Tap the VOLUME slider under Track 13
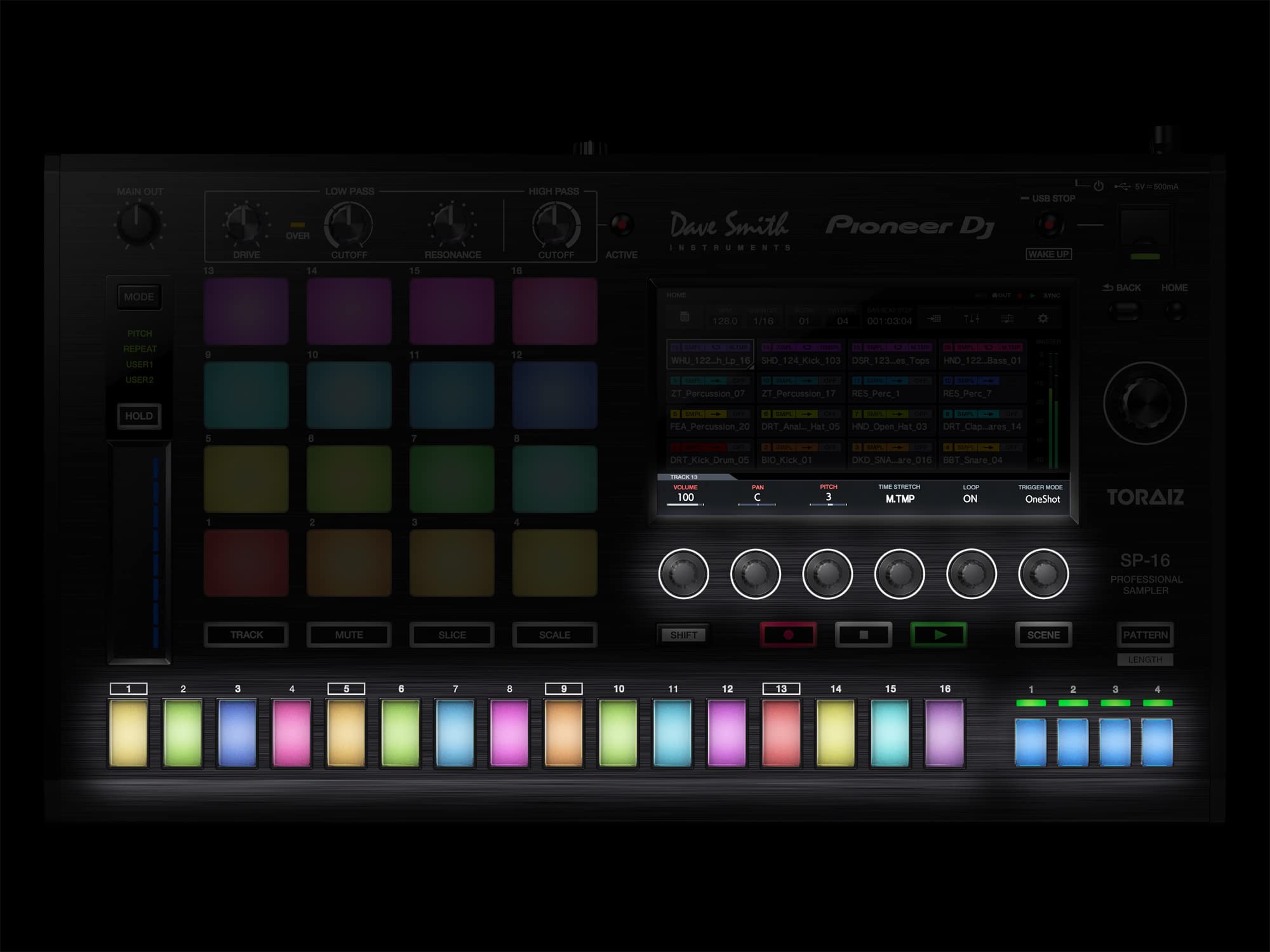The image size is (1270, 952). 686,503
